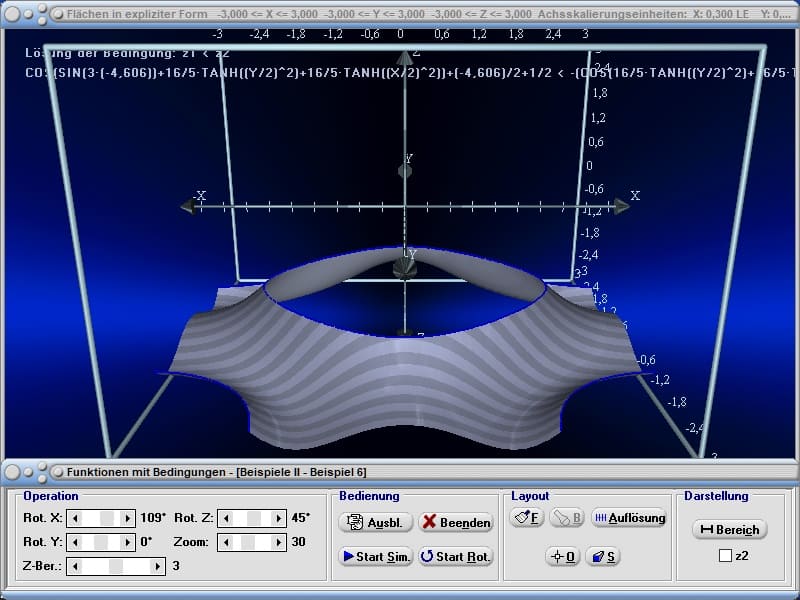The height and width of the screenshot is (600, 800).
Task: Increase Z-Ber. with right arrow
Action: coord(157,566)
